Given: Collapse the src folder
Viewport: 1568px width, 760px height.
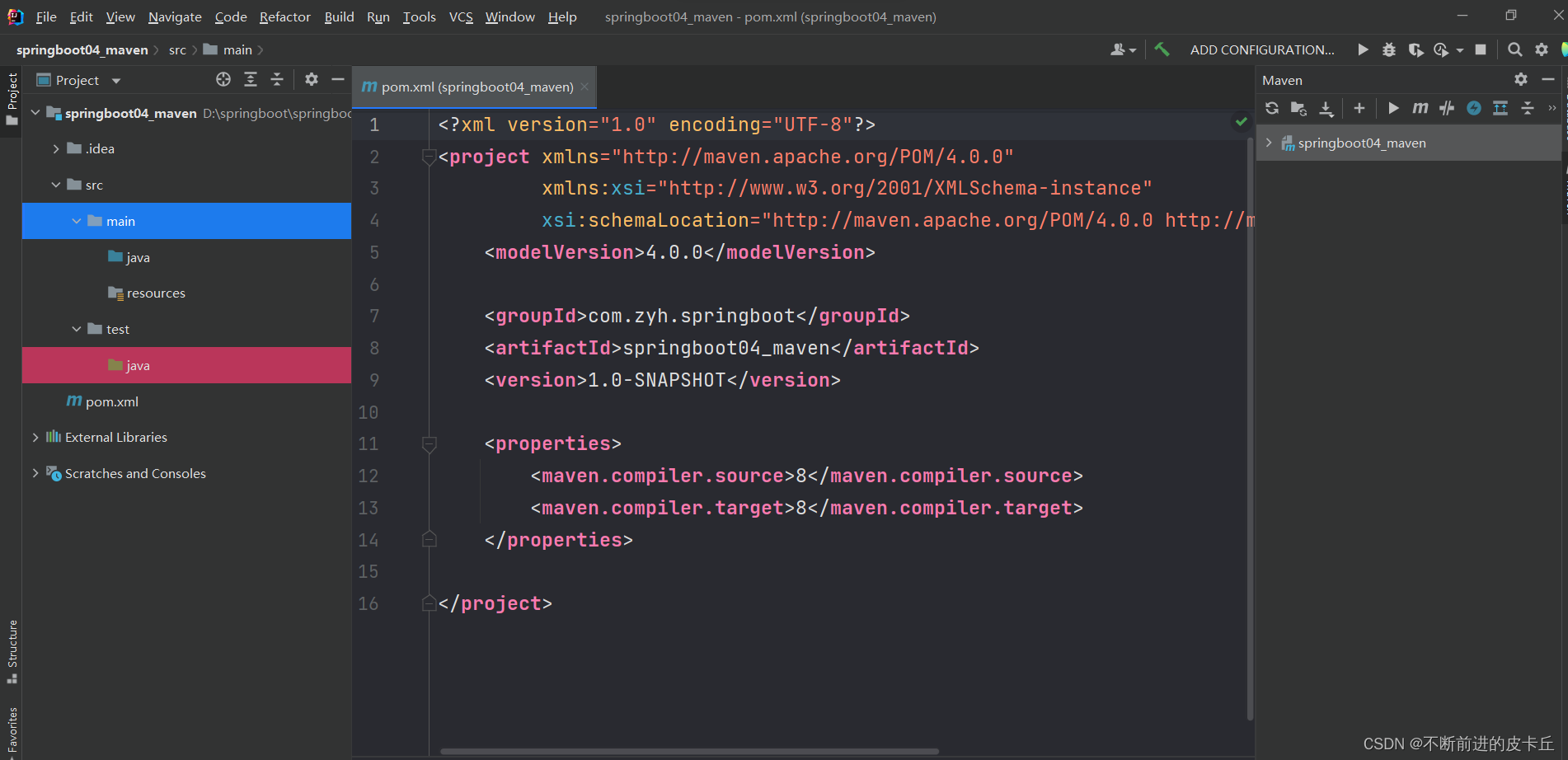Looking at the screenshot, I should click(x=56, y=185).
